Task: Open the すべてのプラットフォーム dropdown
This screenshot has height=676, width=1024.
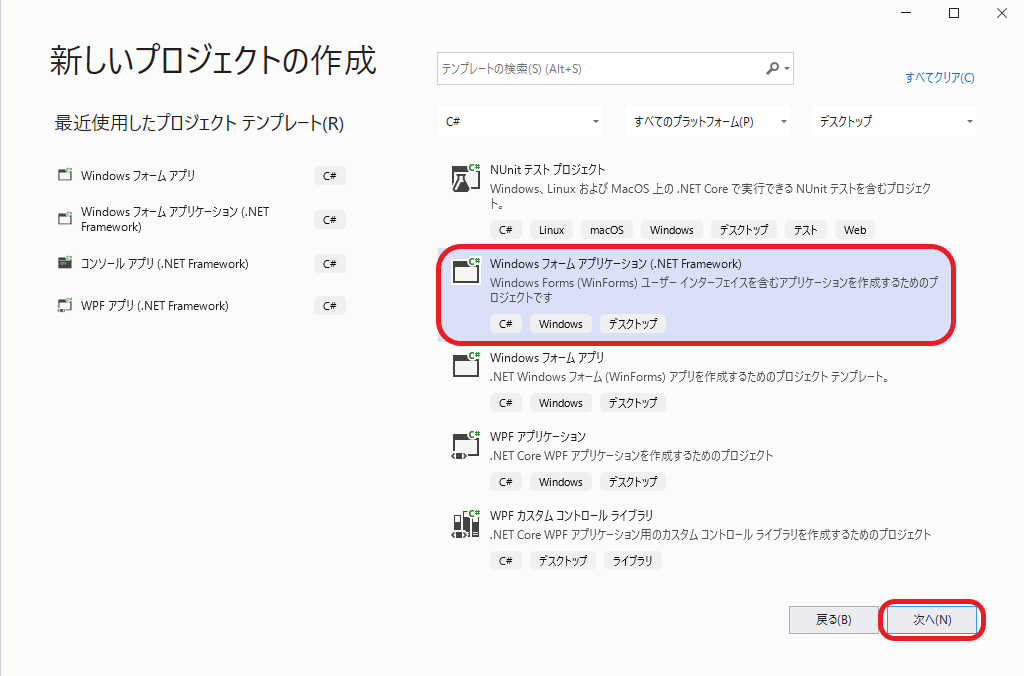Action: pyautogui.click(x=708, y=121)
